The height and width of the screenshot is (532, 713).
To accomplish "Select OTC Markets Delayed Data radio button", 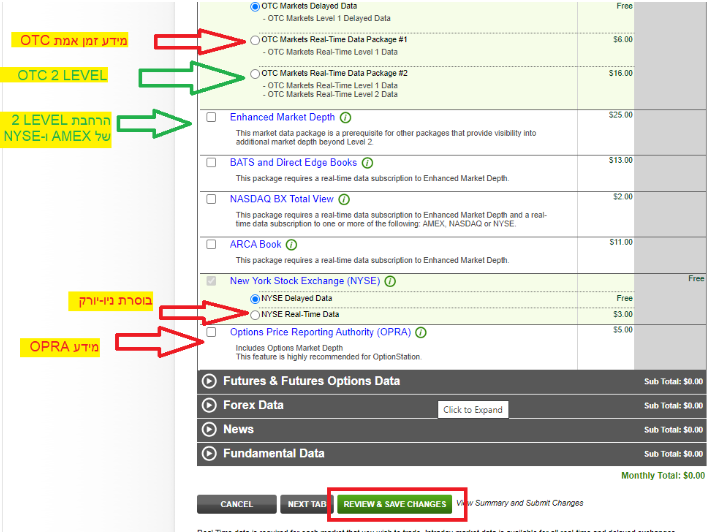I will point(255,7).
